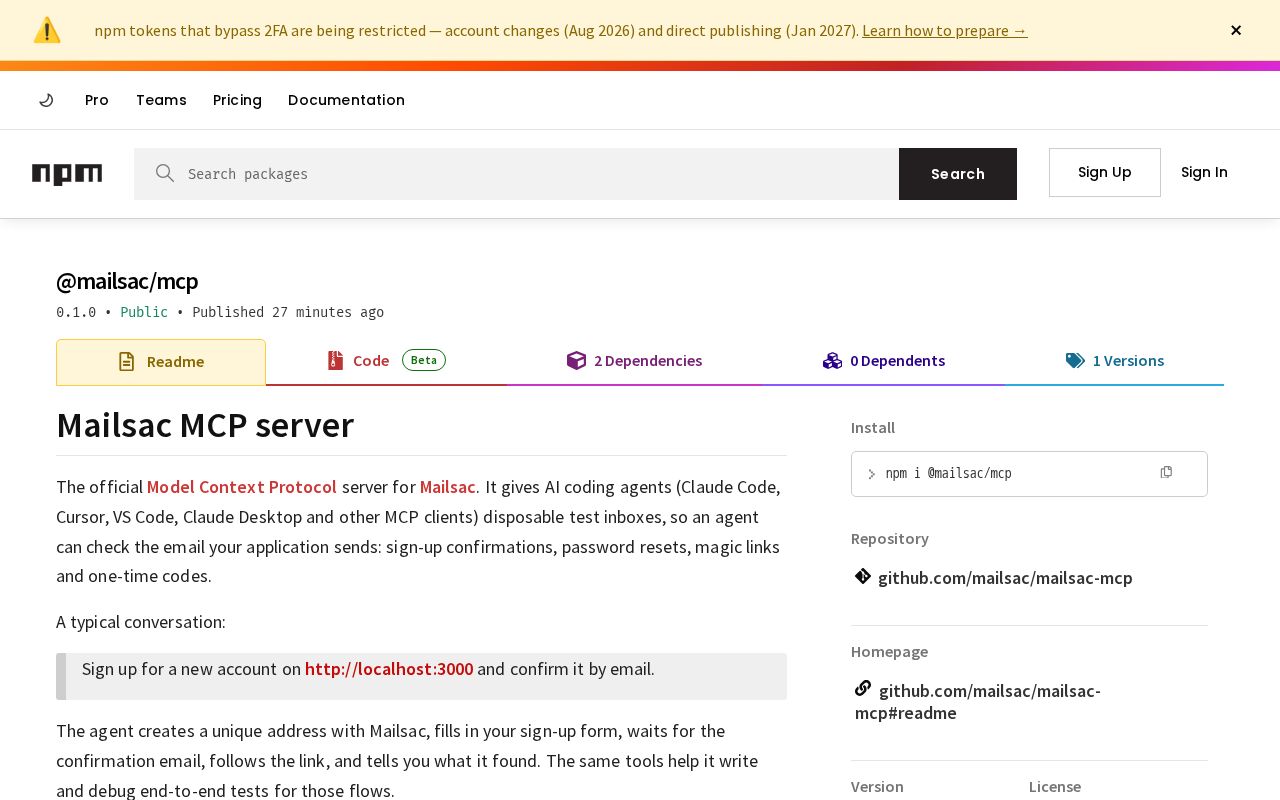Copy the install command via the copy icon
This screenshot has width=1280, height=800.
(1166, 472)
